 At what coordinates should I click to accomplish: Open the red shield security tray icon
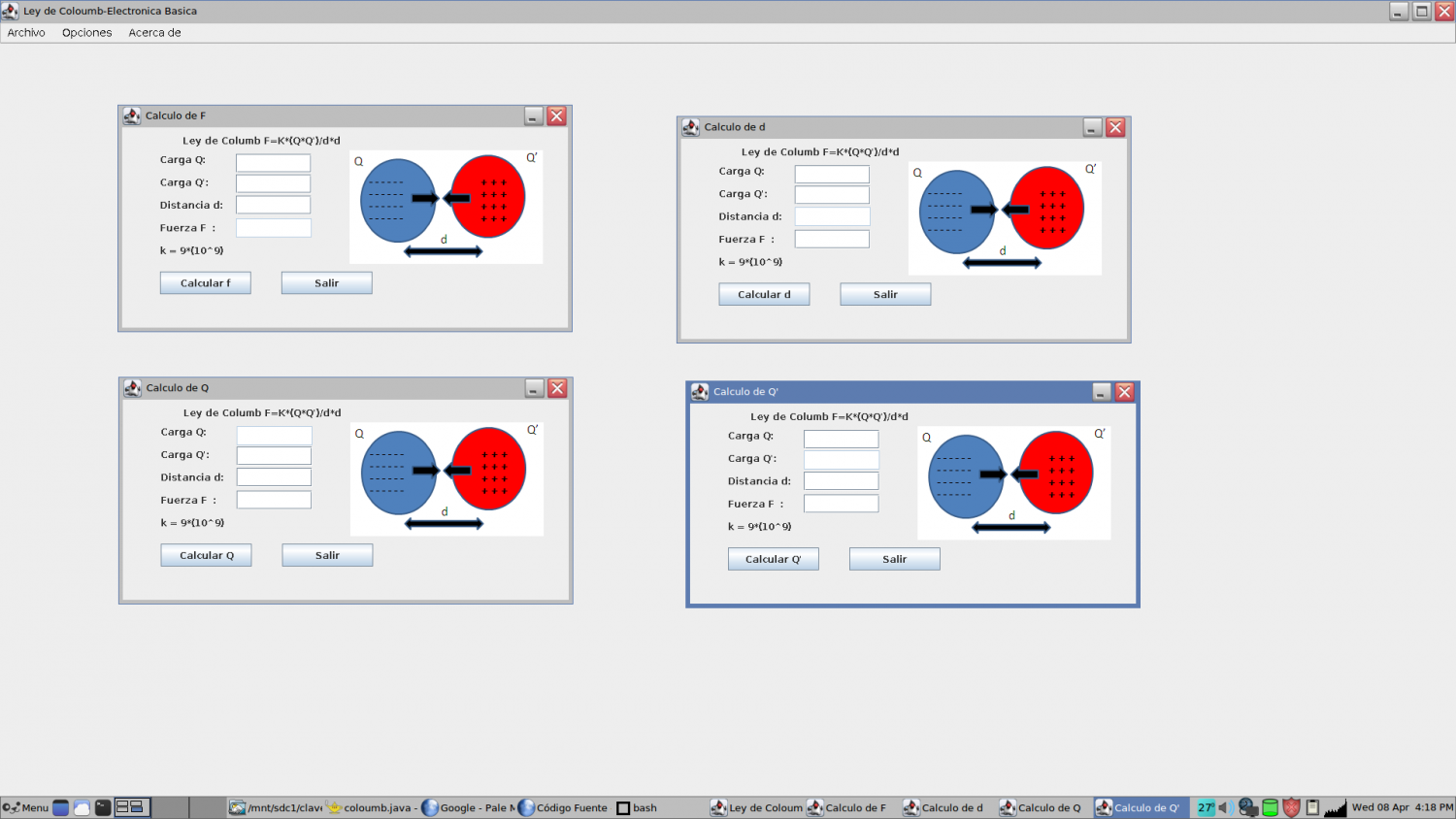[x=1291, y=807]
